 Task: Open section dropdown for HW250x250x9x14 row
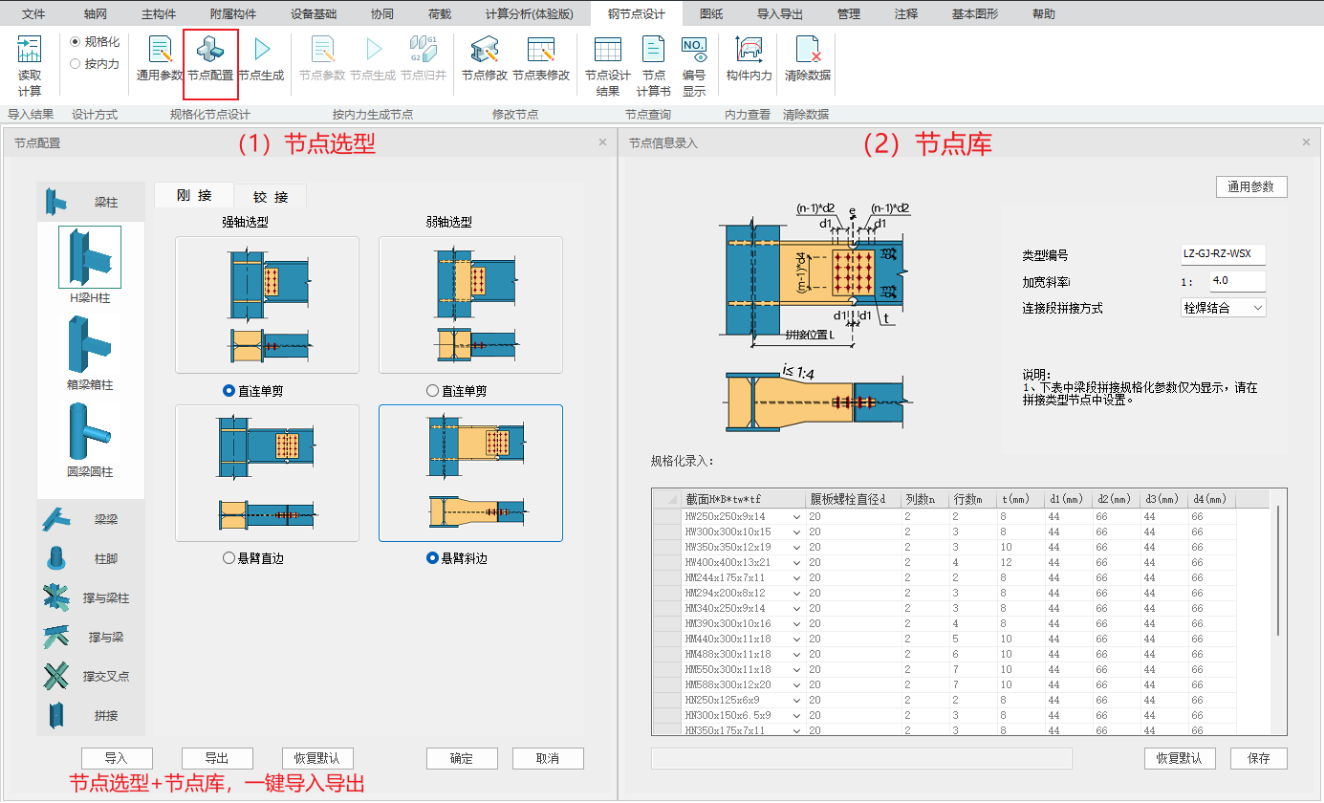click(x=797, y=517)
